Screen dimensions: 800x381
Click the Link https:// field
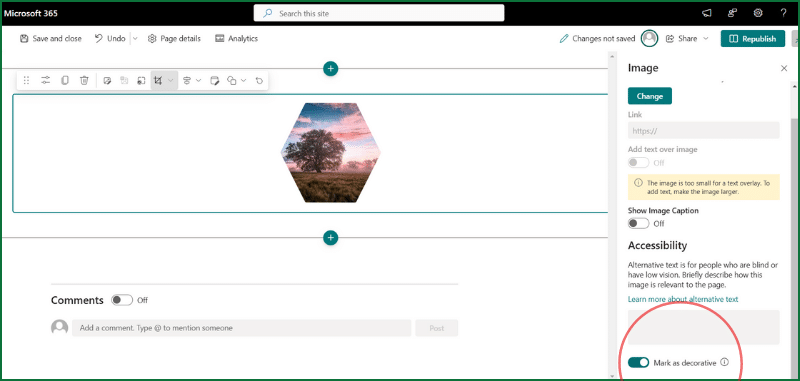(x=704, y=130)
